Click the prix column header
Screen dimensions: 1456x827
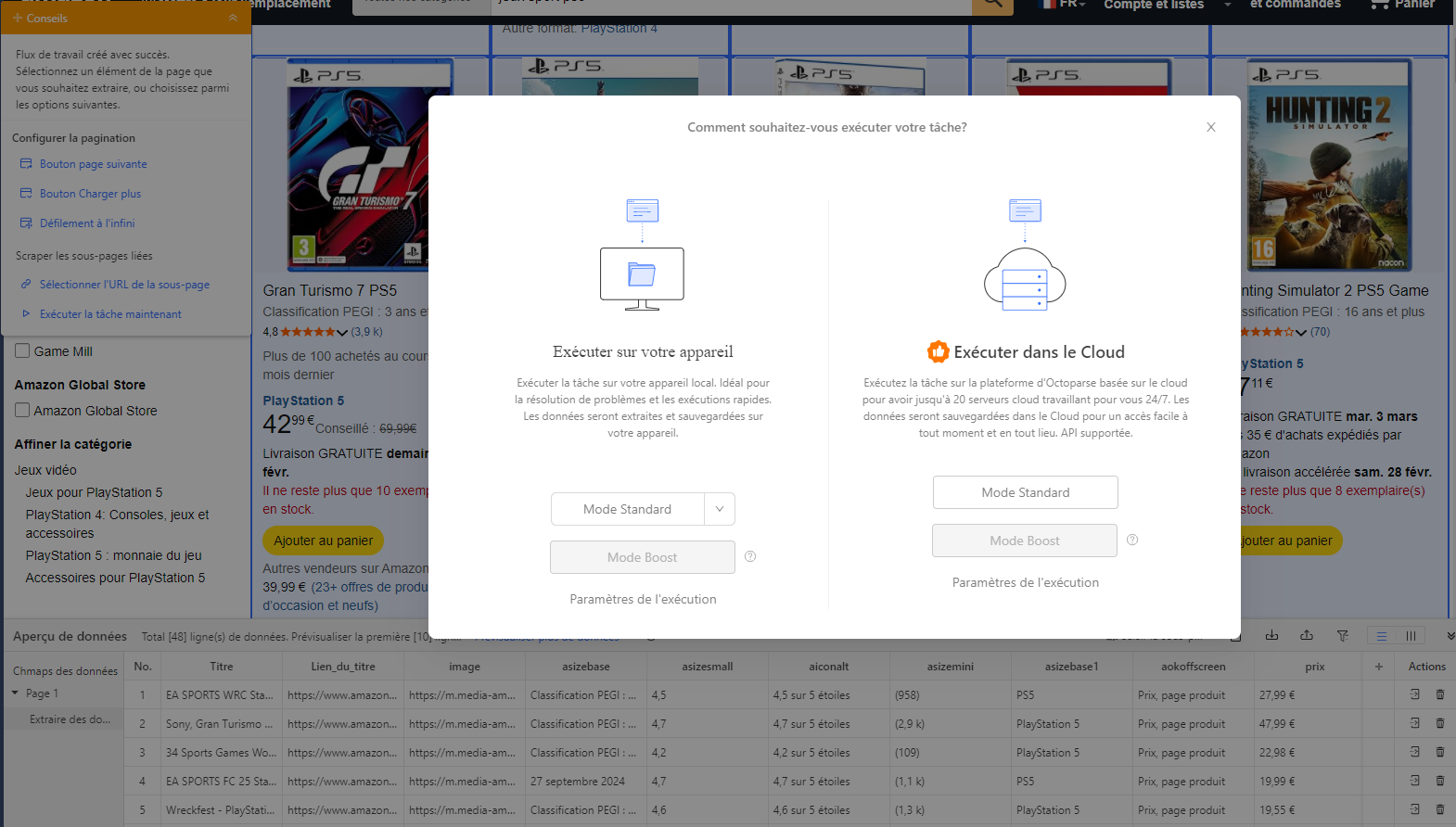[x=1315, y=667]
